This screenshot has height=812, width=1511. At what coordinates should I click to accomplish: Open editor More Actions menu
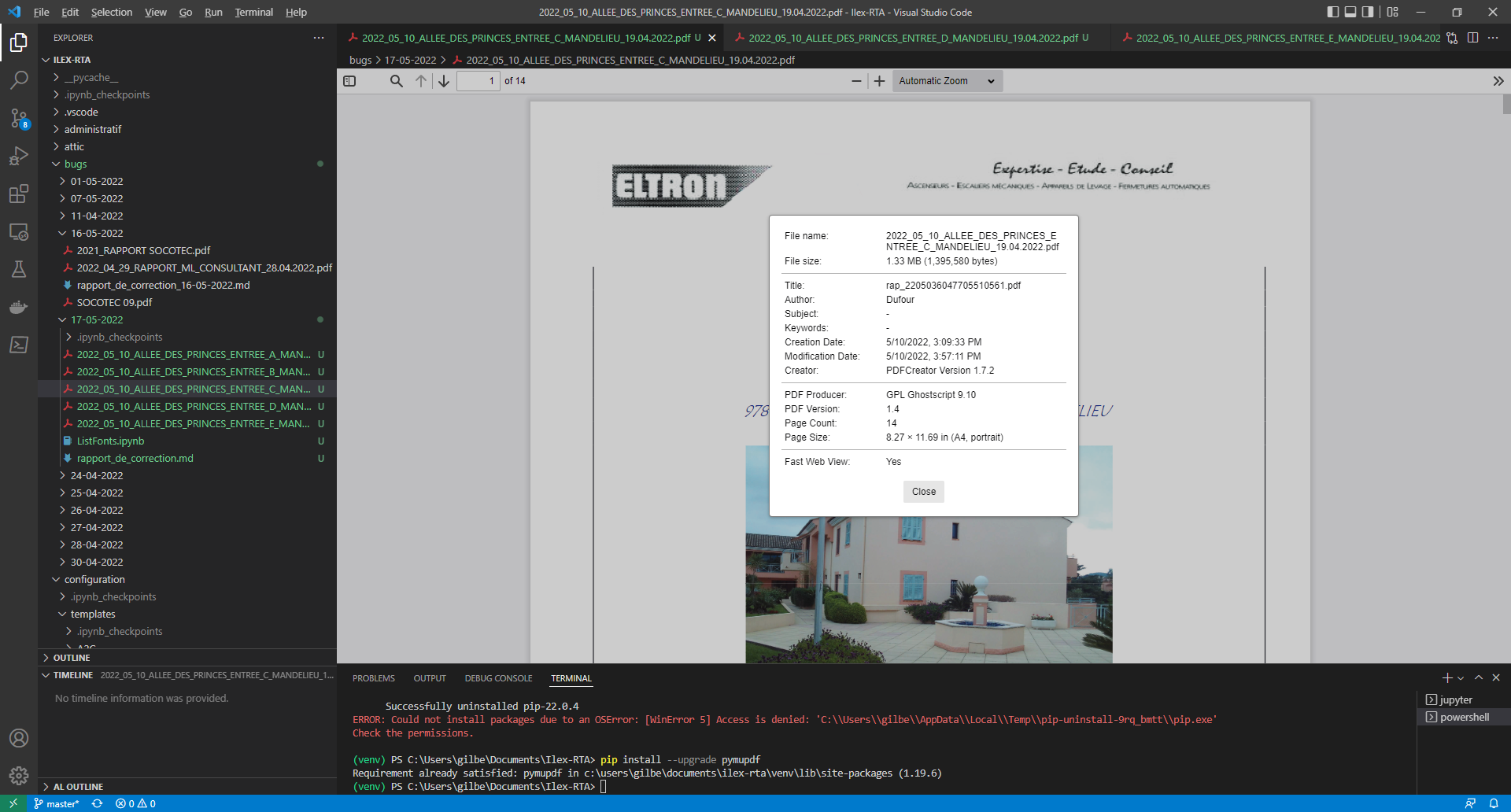(1493, 38)
